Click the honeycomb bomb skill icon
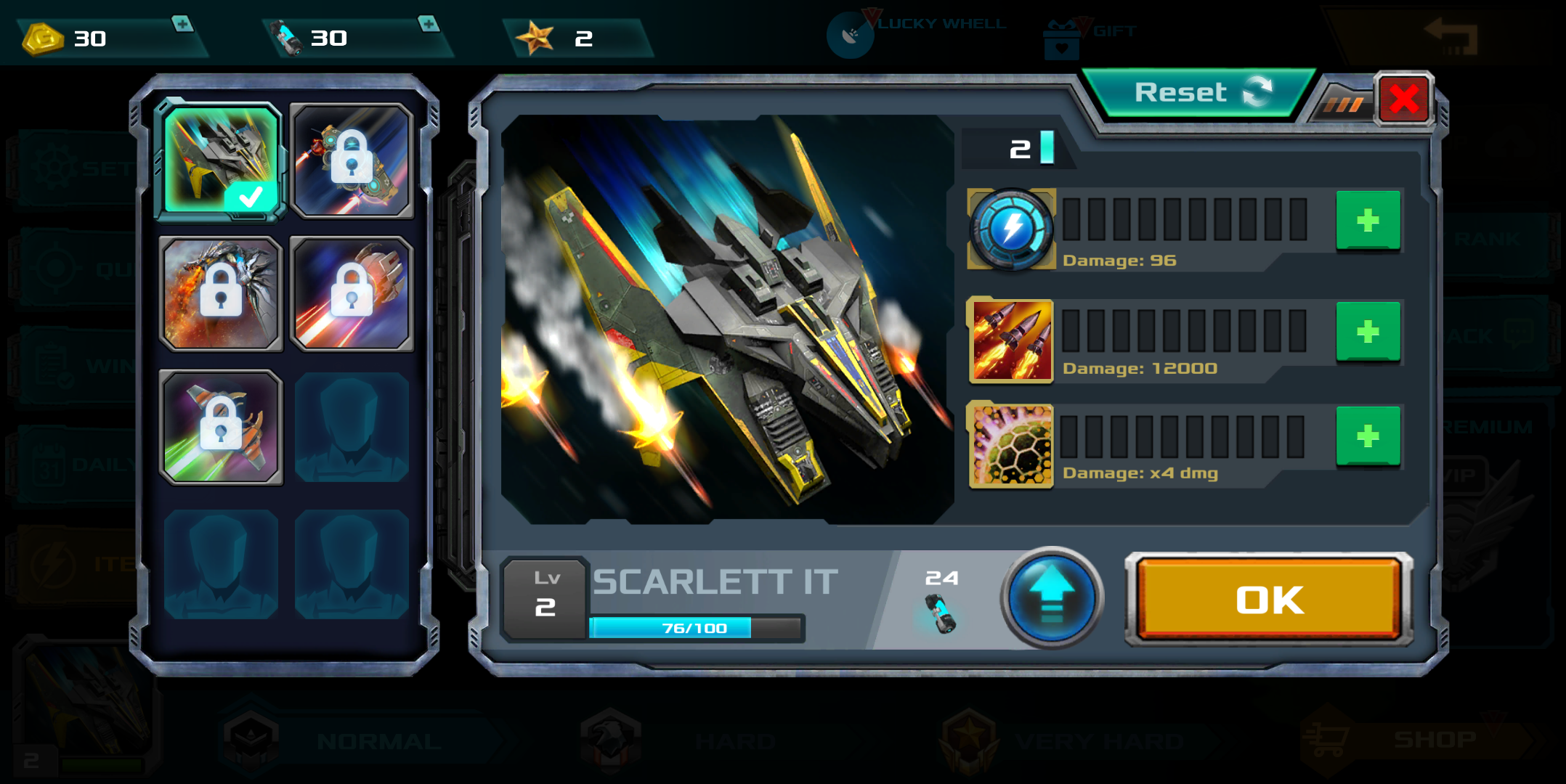This screenshot has height=784, width=1566. 1011,445
